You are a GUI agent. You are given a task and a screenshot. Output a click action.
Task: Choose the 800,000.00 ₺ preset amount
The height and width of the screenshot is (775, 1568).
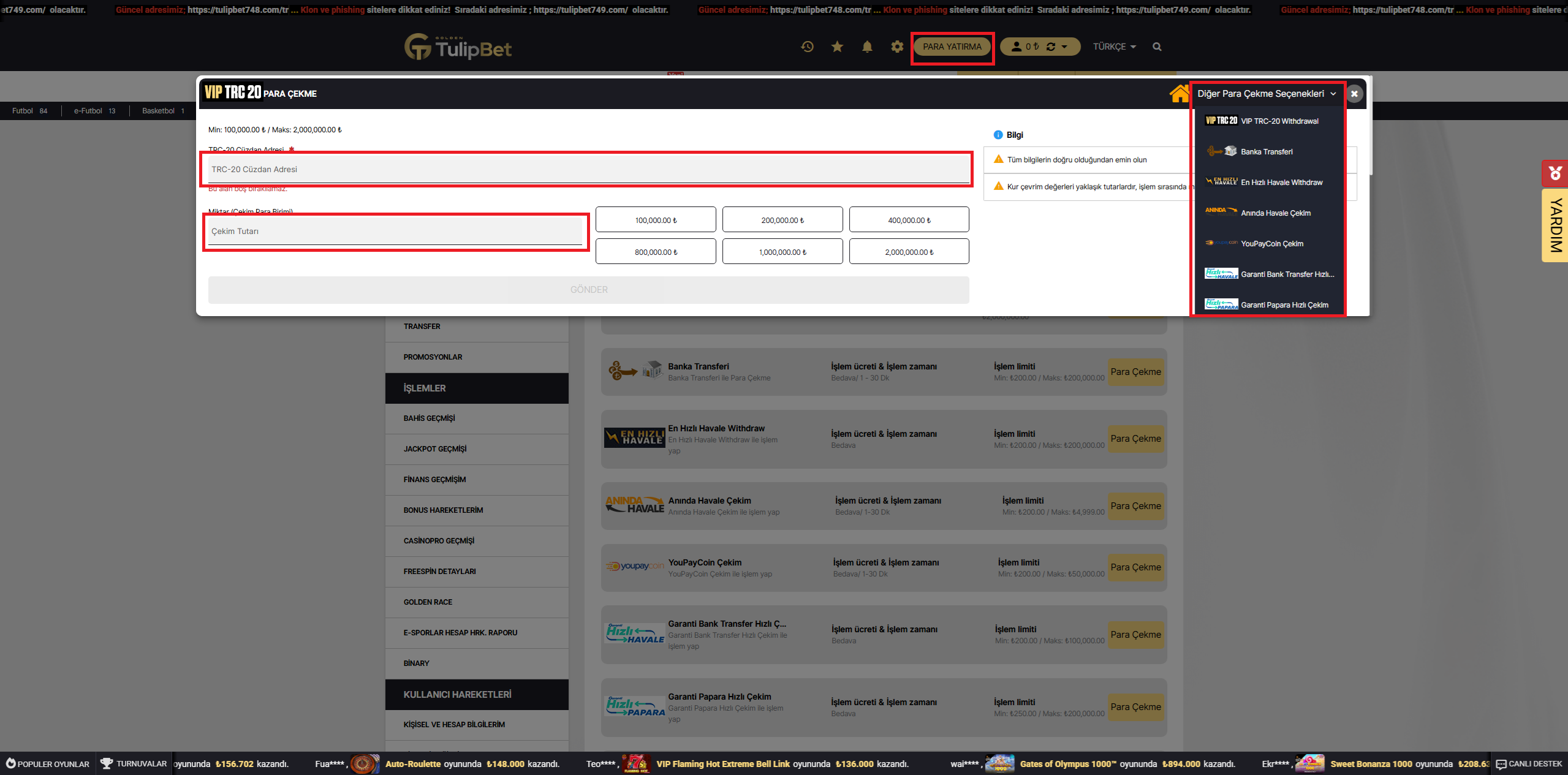tap(656, 251)
